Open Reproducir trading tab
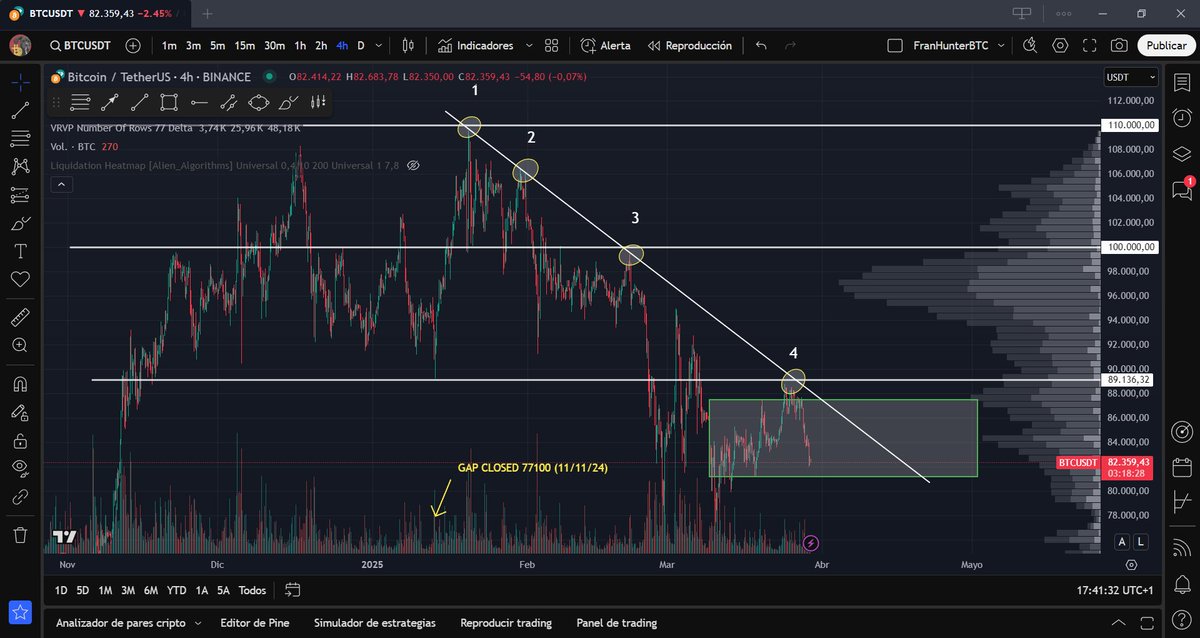This screenshot has width=1200, height=638. coord(506,623)
